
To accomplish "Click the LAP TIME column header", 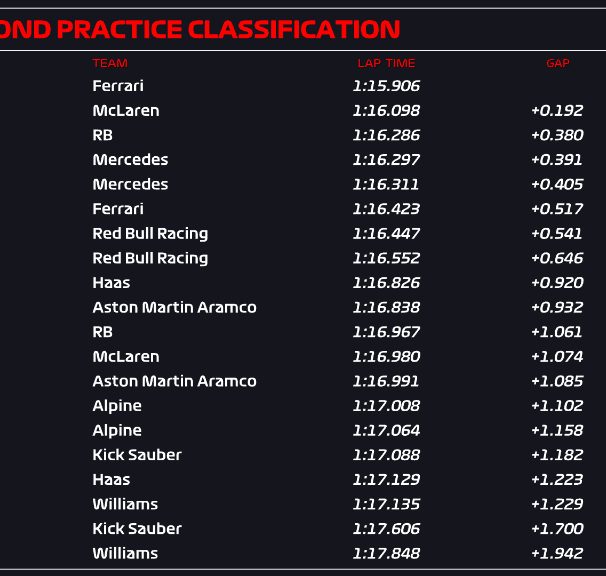I will (386, 63).
